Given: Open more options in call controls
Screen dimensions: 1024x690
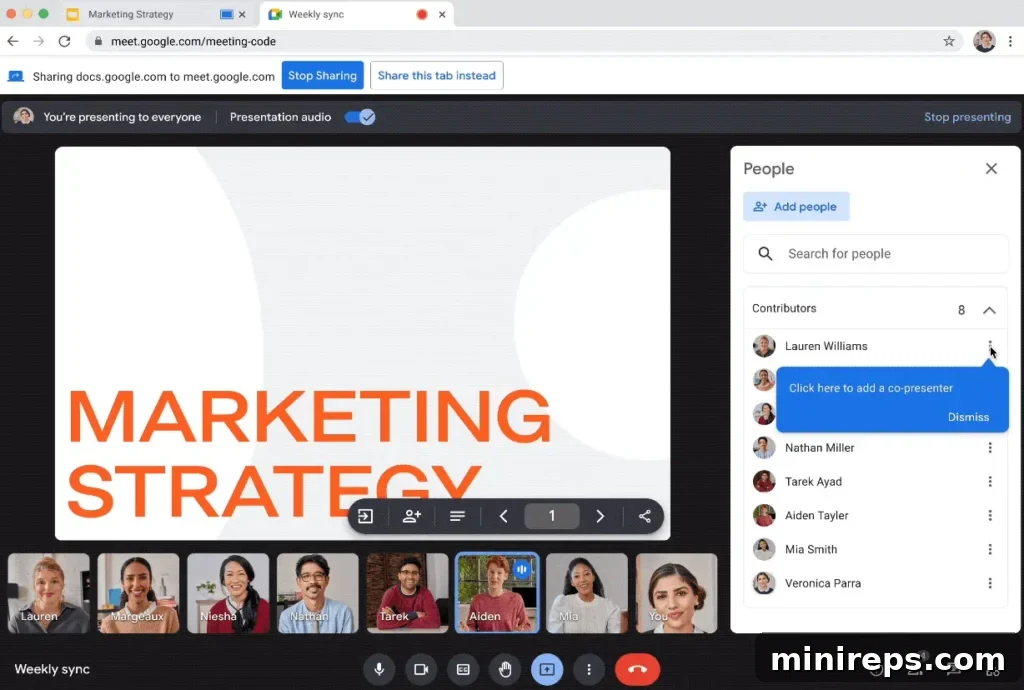Looking at the screenshot, I should click(589, 669).
